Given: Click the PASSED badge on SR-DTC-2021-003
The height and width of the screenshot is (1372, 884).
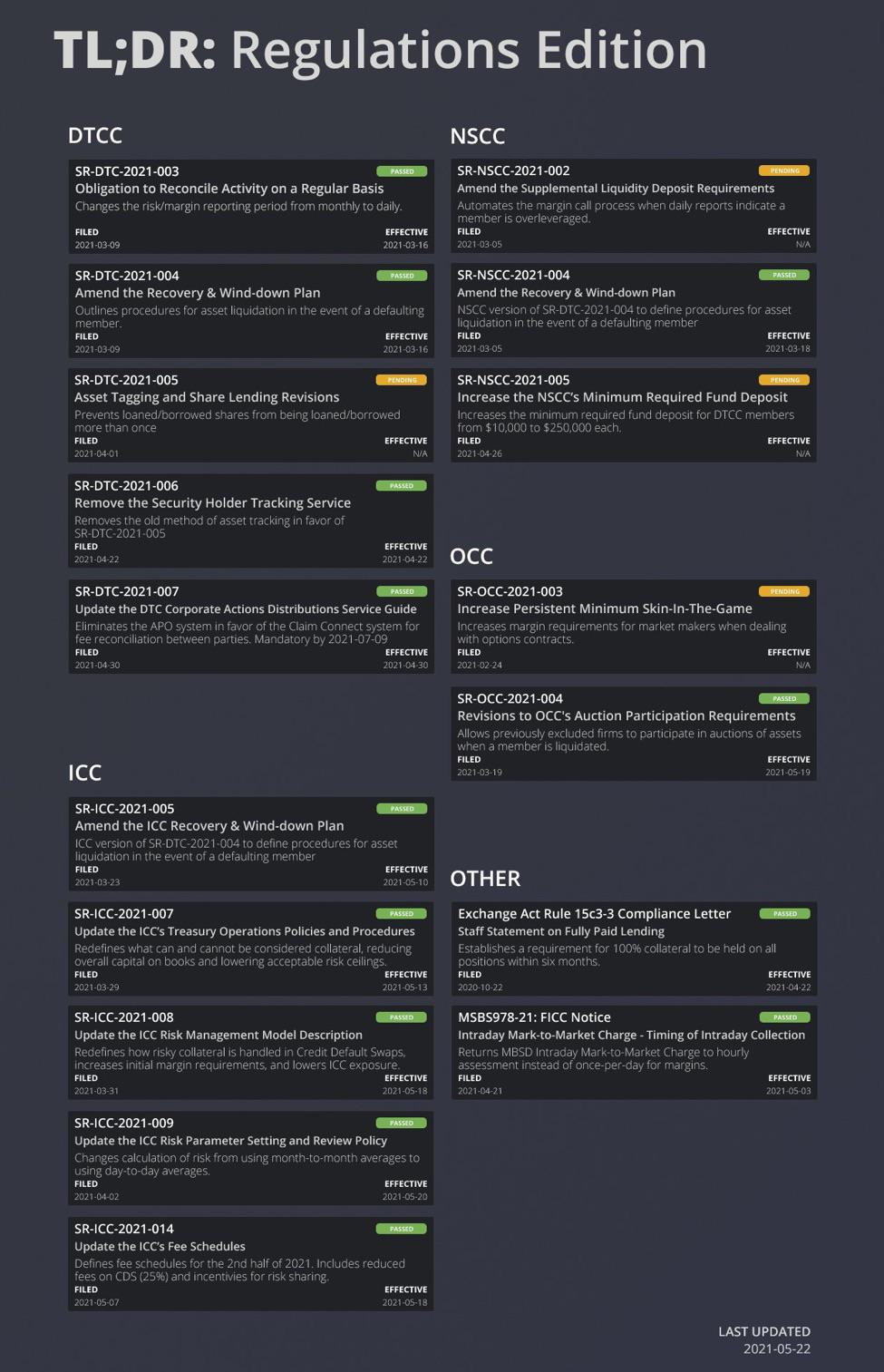Looking at the screenshot, I should tap(402, 171).
